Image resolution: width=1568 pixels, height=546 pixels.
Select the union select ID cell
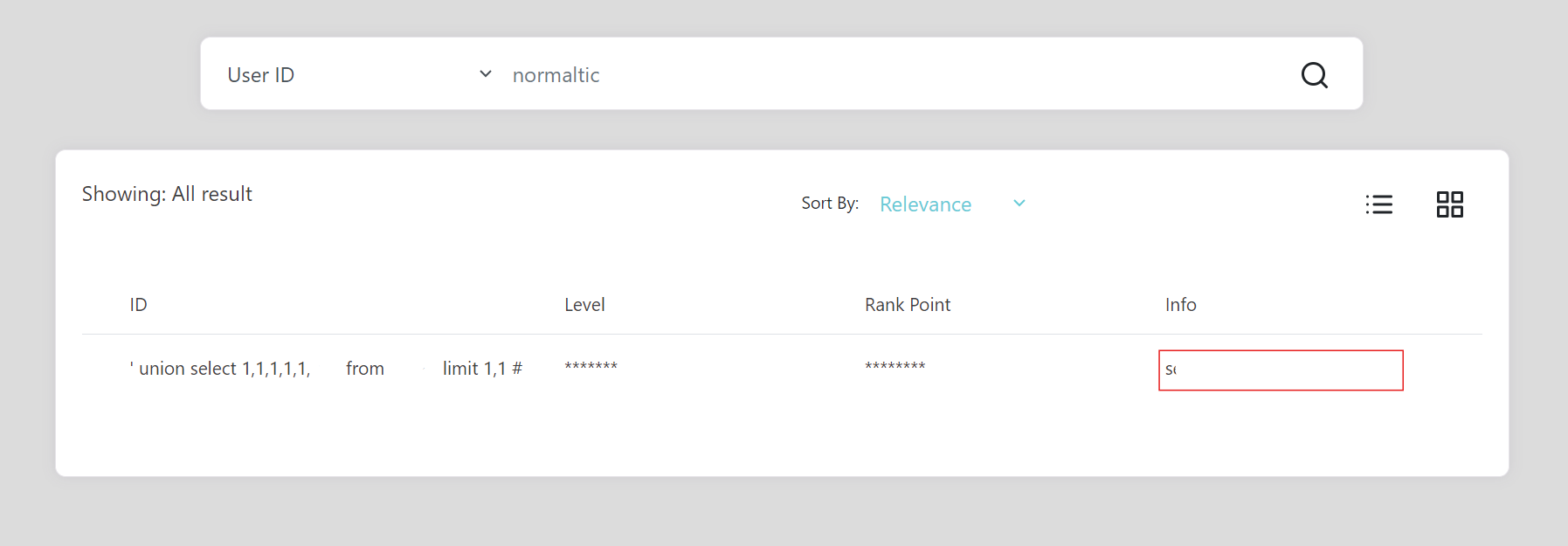[326, 369]
